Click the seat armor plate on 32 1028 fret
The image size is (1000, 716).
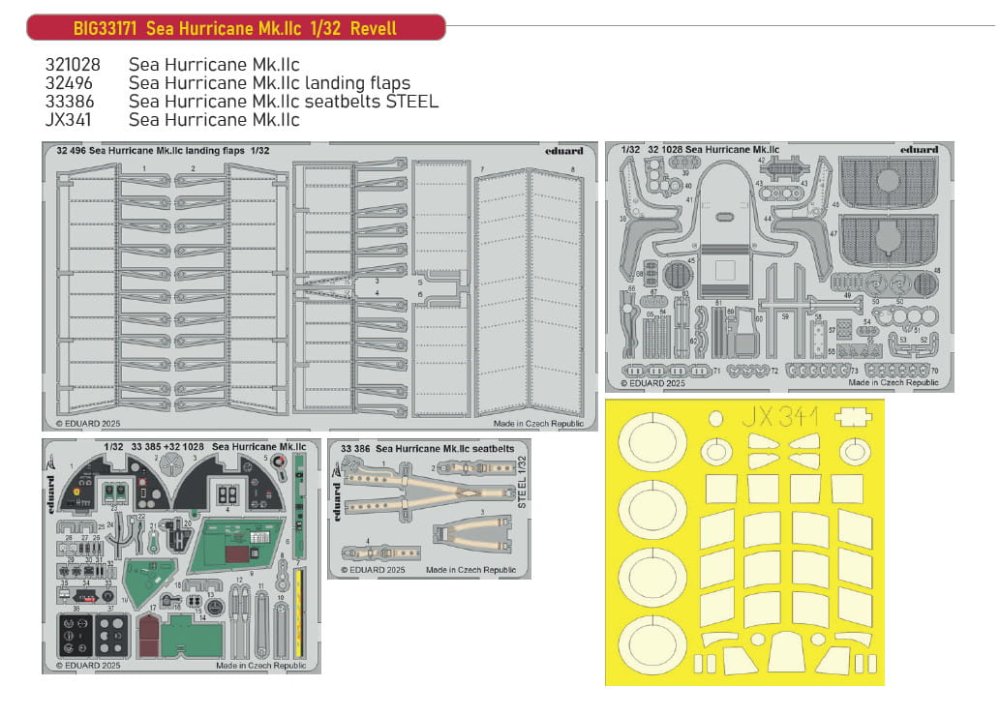click(724, 228)
